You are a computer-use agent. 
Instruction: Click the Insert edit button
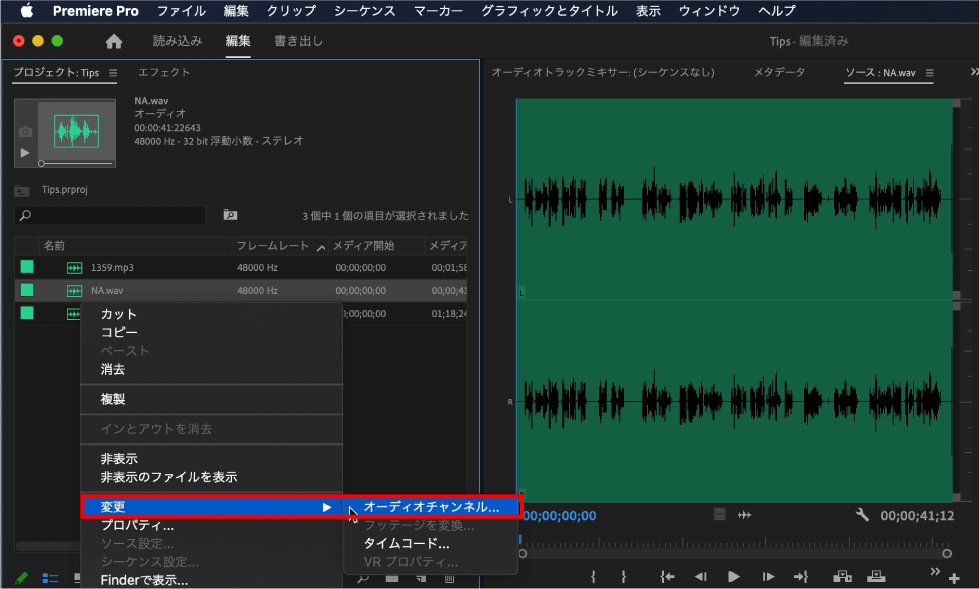tap(842, 576)
